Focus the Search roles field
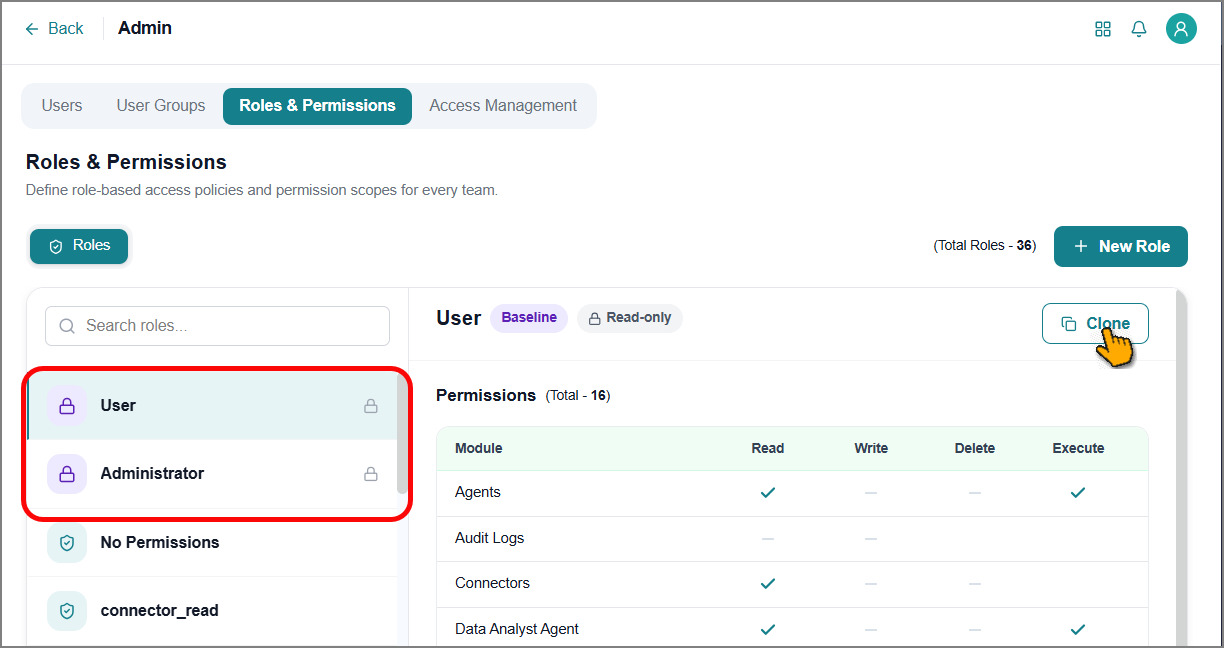Screen dimensions: 1224x648 tap(217, 326)
